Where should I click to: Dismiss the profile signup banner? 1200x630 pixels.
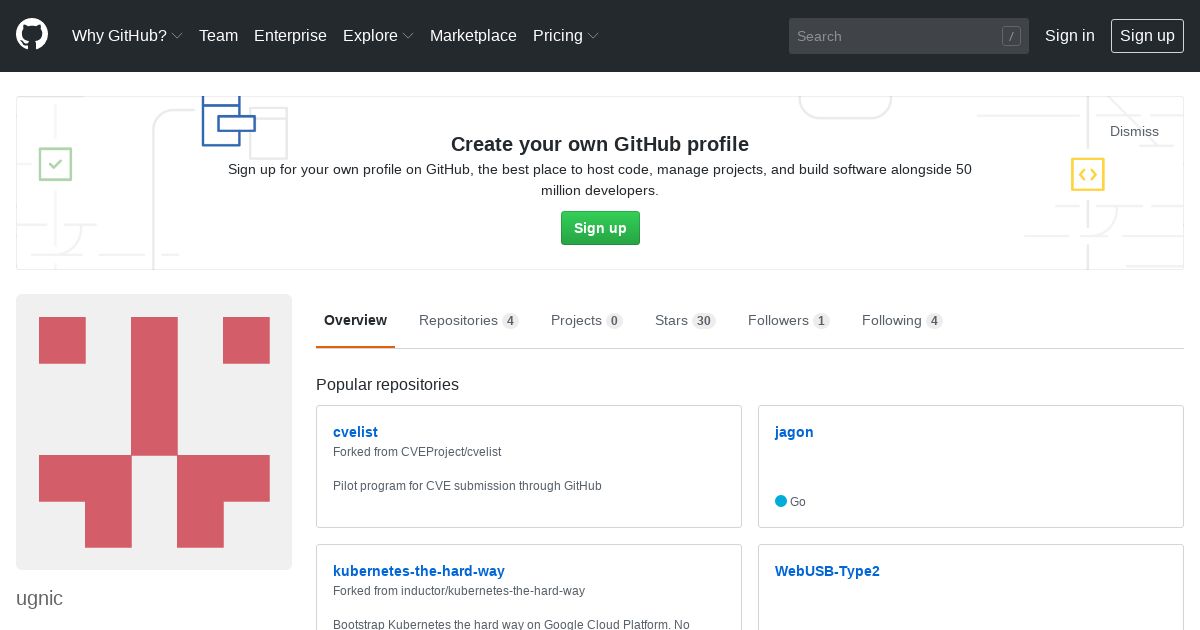1134,131
